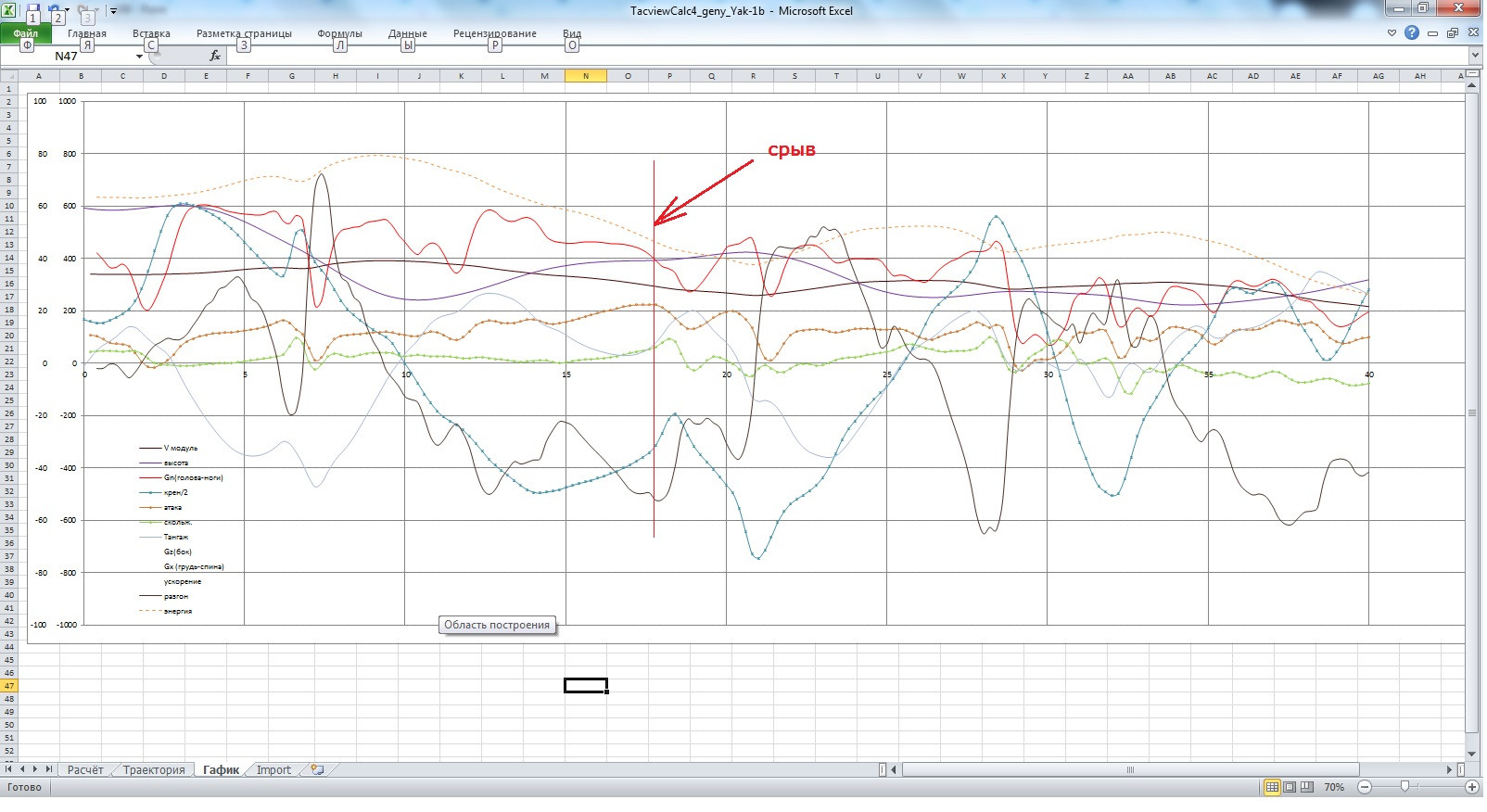Click previous sheet tab navigation arrow
The width and height of the screenshot is (1487, 812).
23,769
